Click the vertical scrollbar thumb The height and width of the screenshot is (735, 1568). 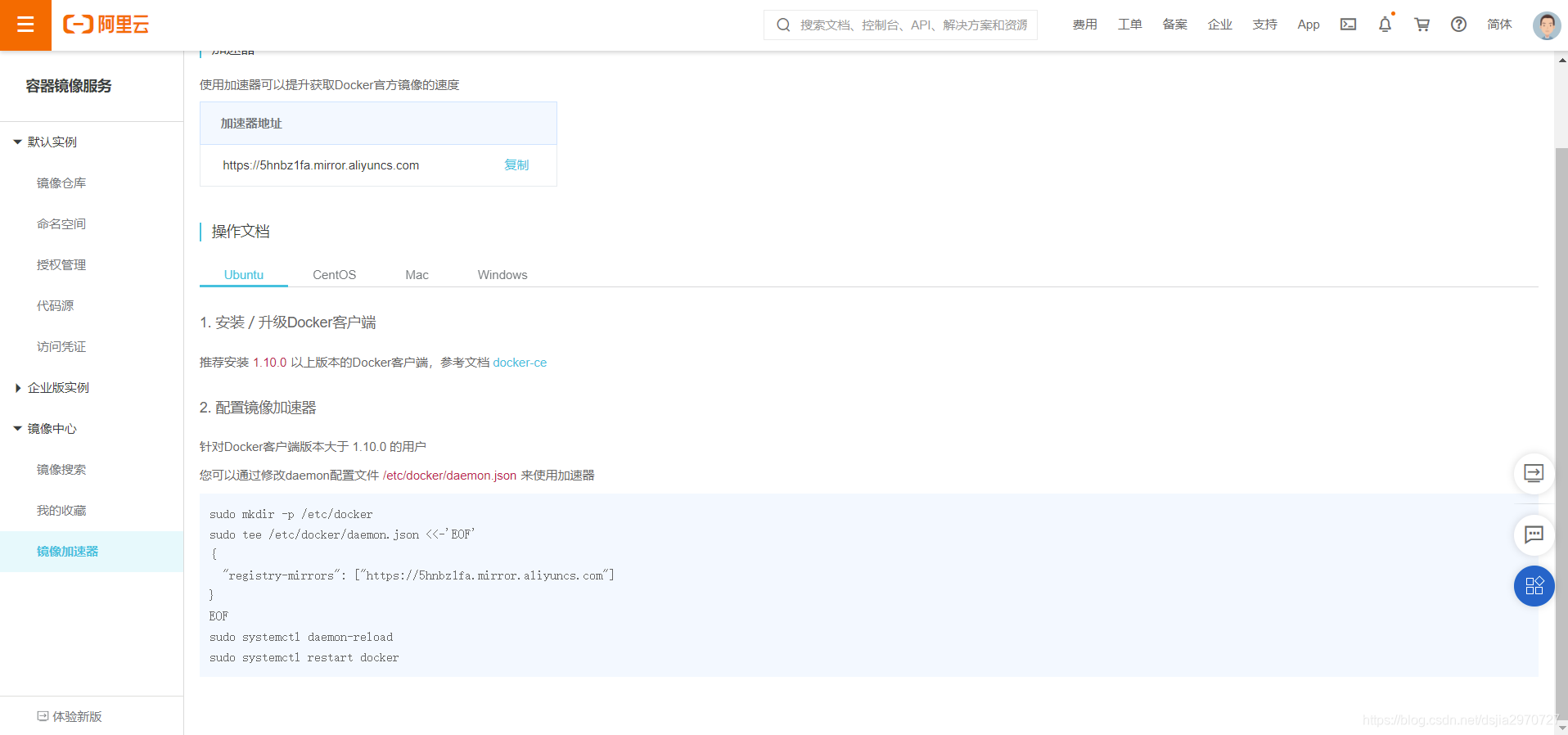point(1561,434)
